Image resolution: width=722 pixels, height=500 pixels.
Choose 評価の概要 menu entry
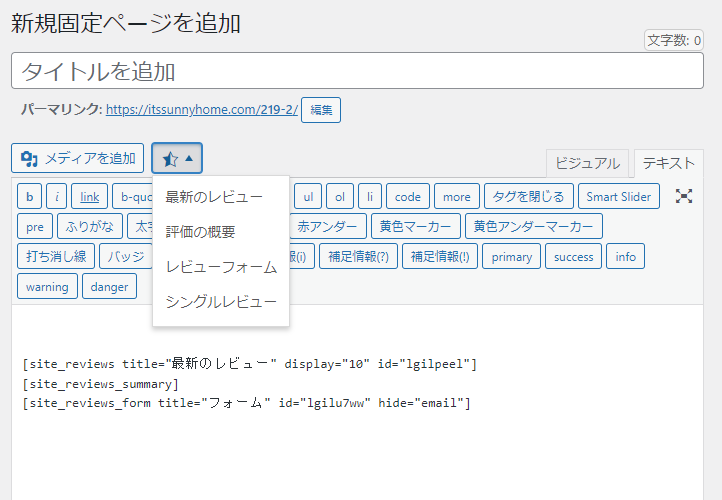[200, 231]
